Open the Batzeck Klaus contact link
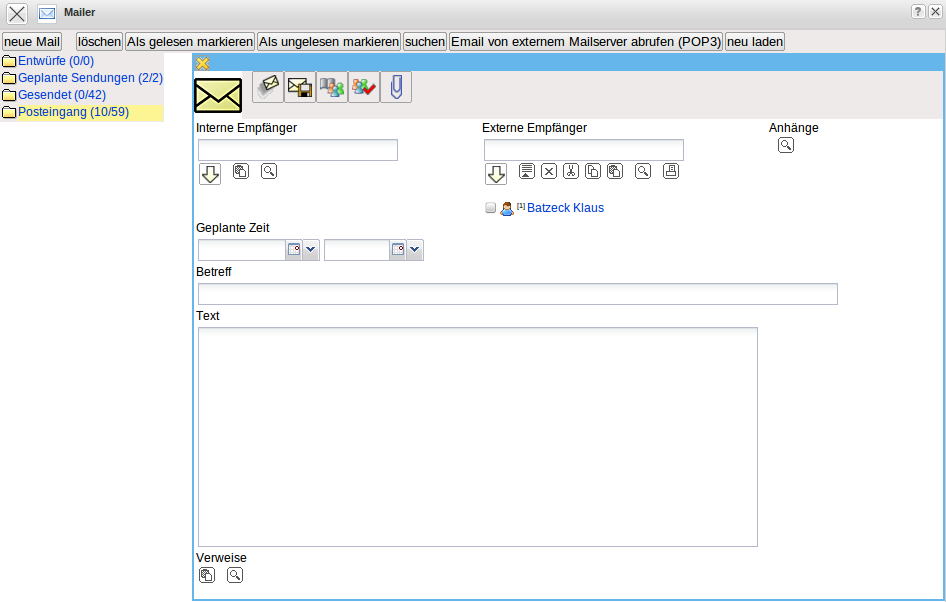946x602 pixels. 565,209
